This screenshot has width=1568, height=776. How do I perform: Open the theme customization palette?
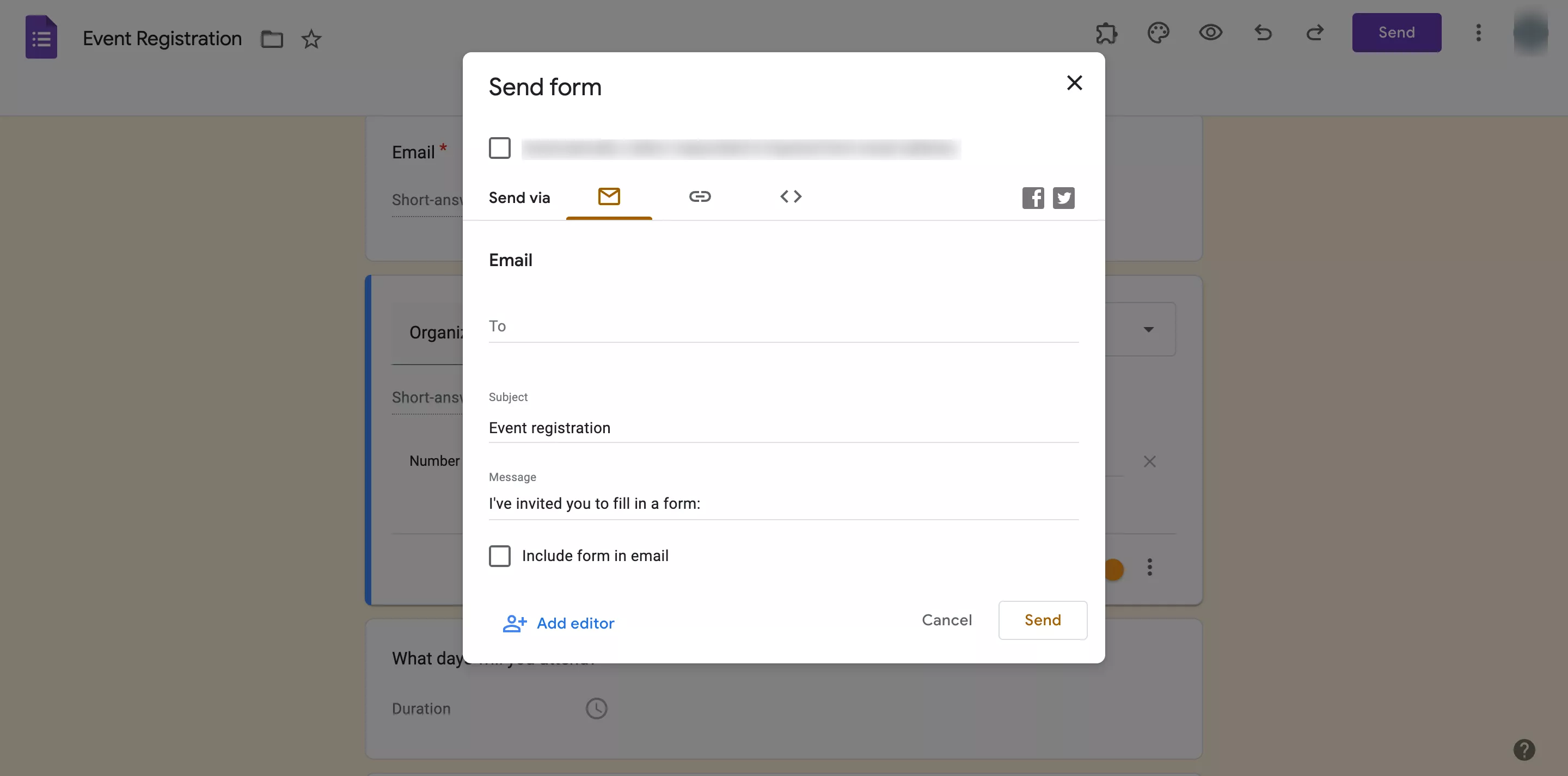click(x=1159, y=33)
